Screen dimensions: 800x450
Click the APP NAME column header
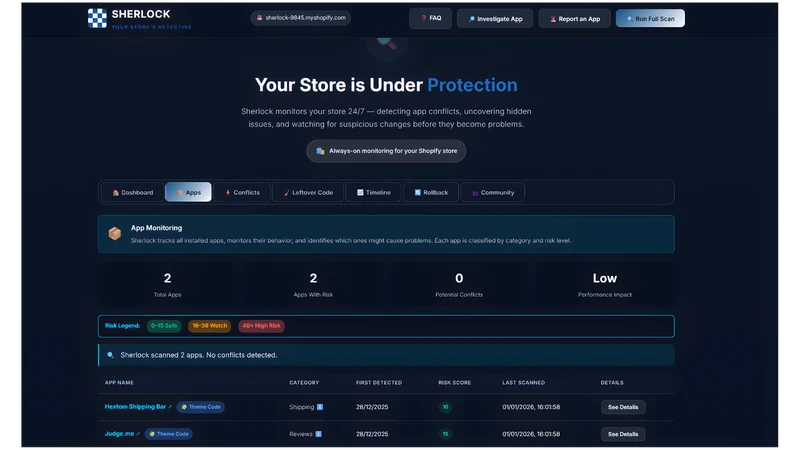coord(119,383)
